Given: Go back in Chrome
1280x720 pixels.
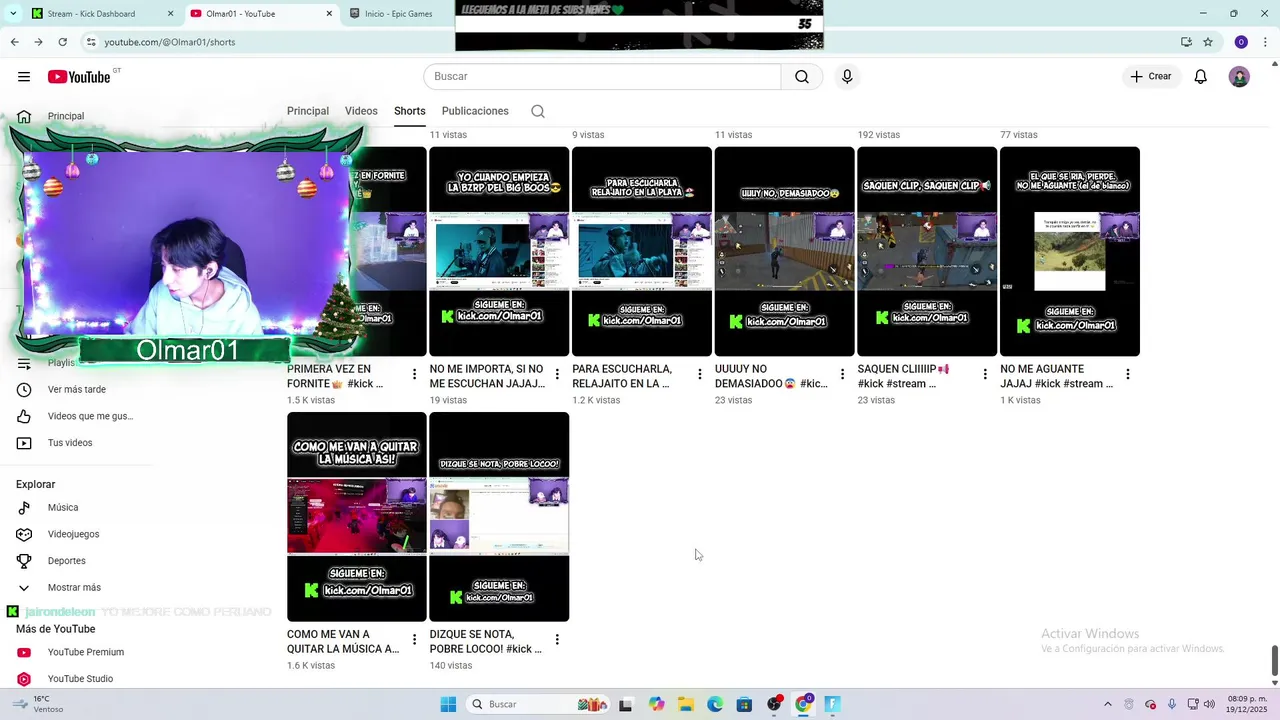Looking at the screenshot, I should (14, 42).
